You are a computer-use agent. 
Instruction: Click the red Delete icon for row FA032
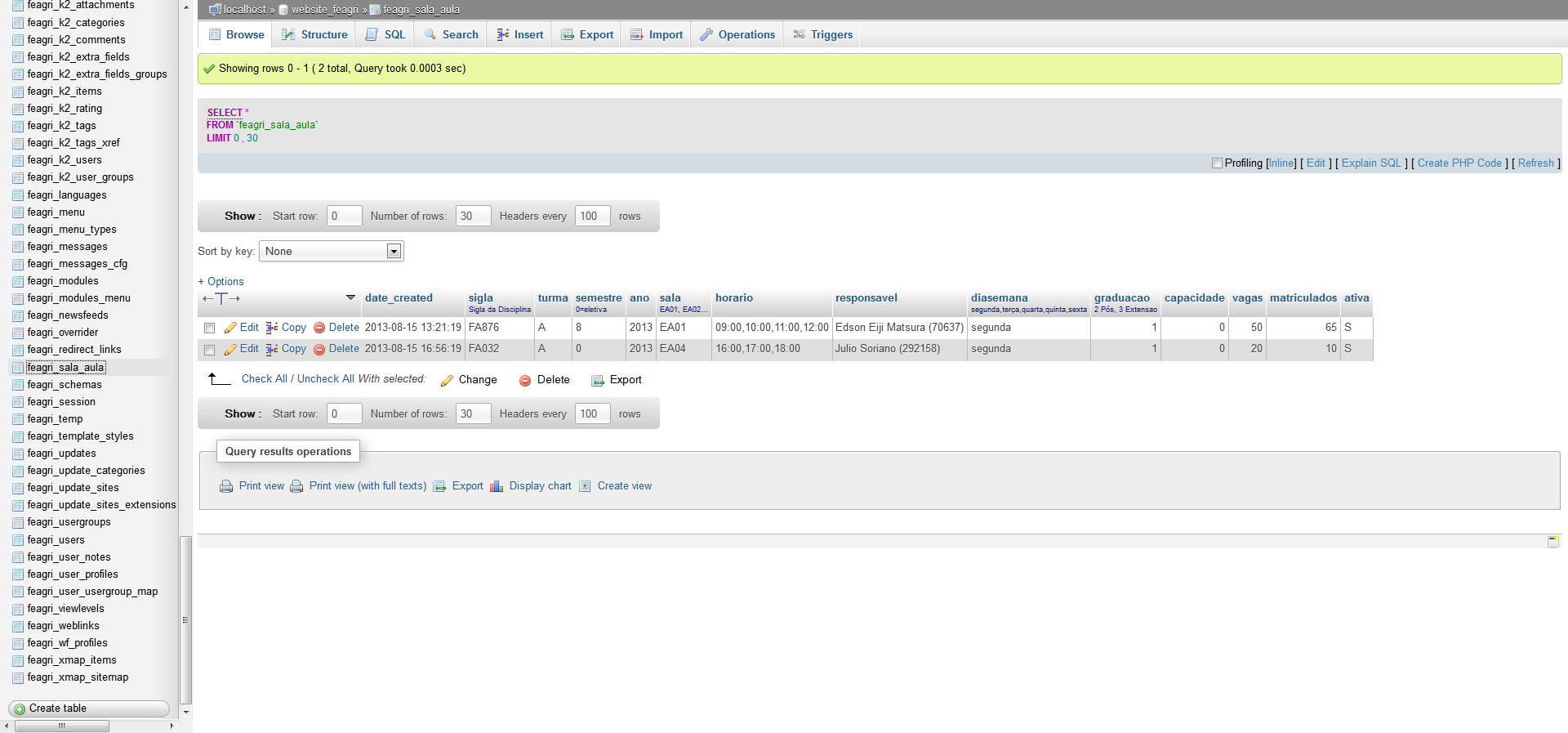pyautogui.click(x=319, y=349)
